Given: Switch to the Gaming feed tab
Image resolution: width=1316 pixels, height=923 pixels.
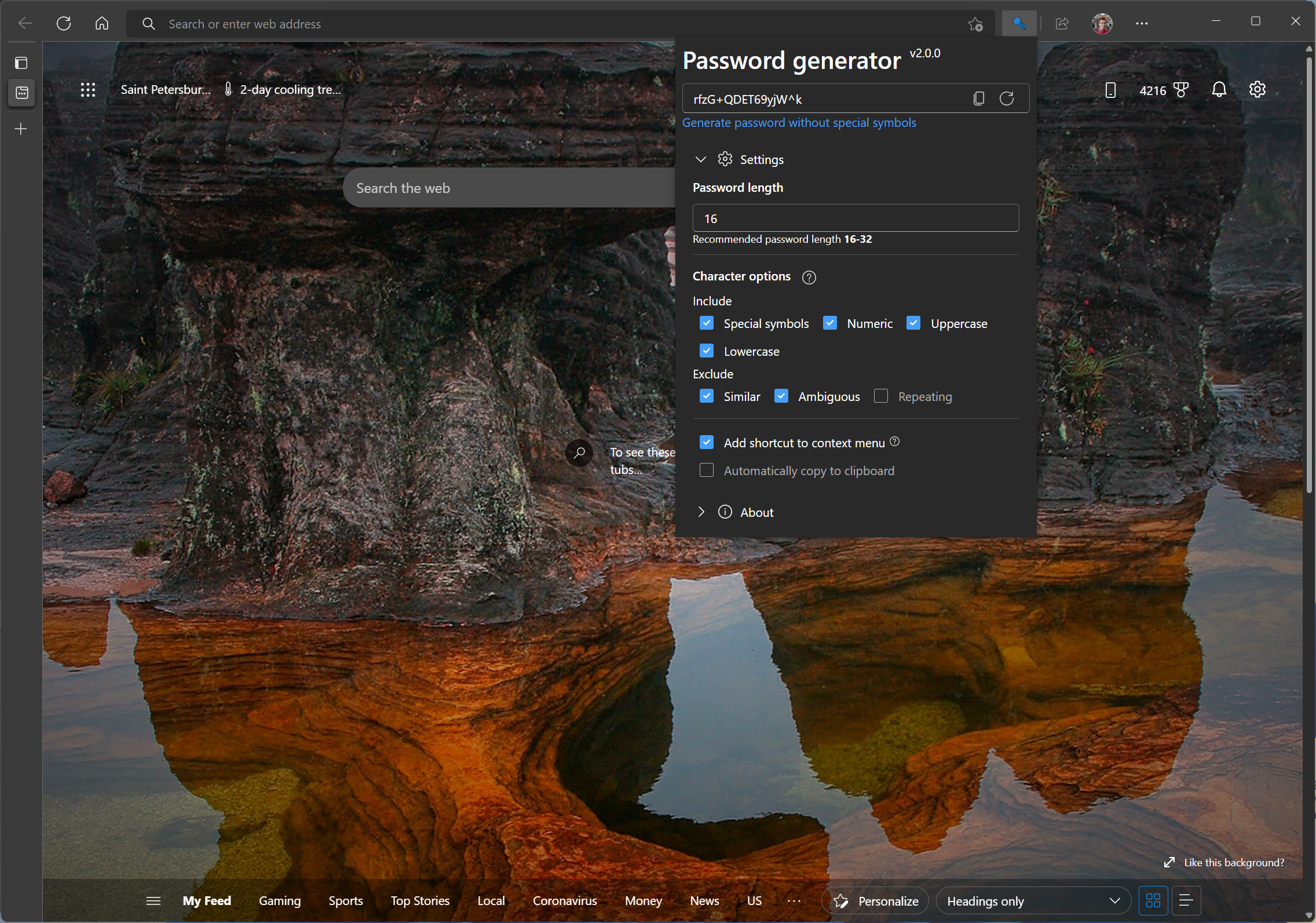Looking at the screenshot, I should (x=280, y=900).
